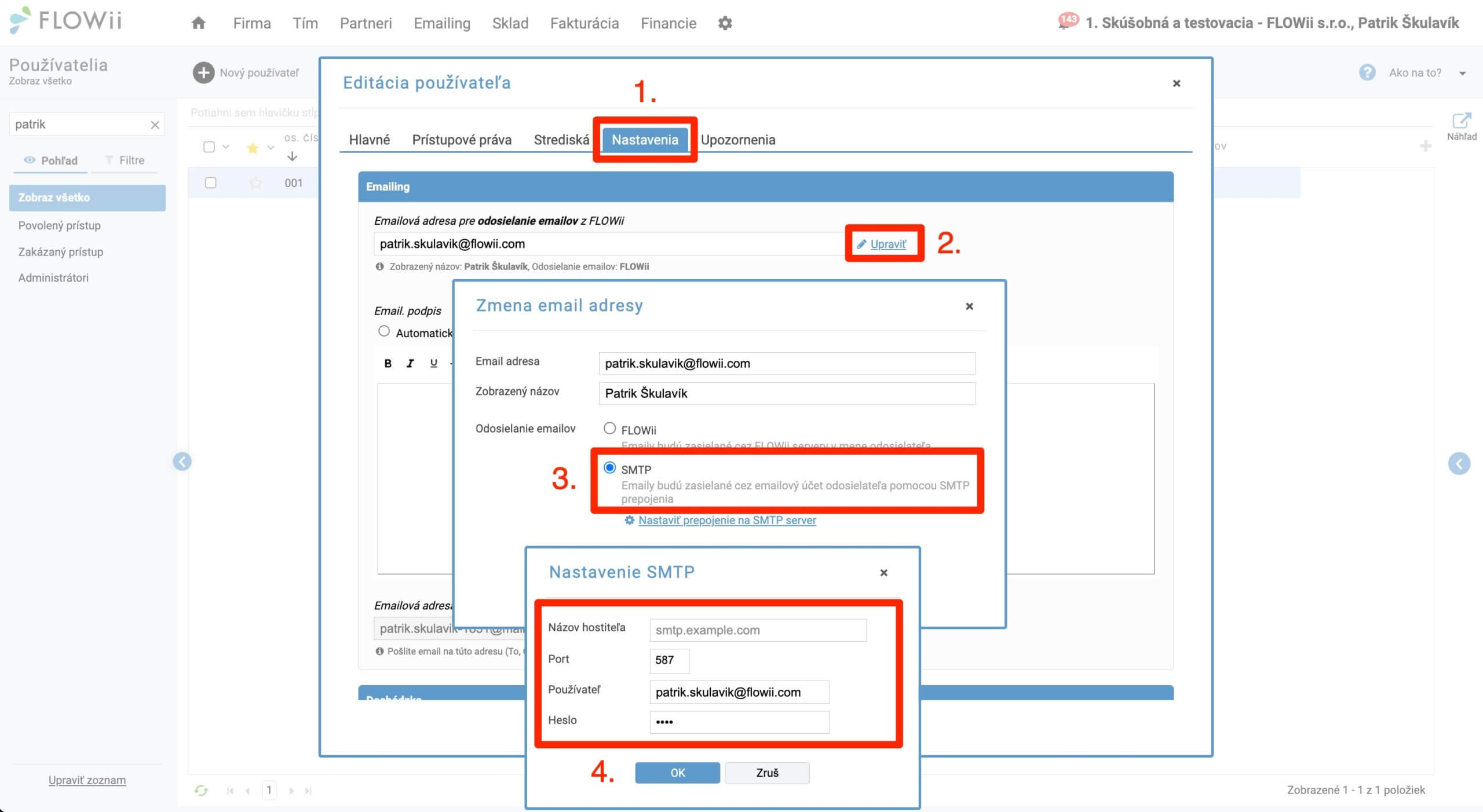Switch to the Prístupové práva tab
The image size is (1483, 812).
click(x=462, y=140)
